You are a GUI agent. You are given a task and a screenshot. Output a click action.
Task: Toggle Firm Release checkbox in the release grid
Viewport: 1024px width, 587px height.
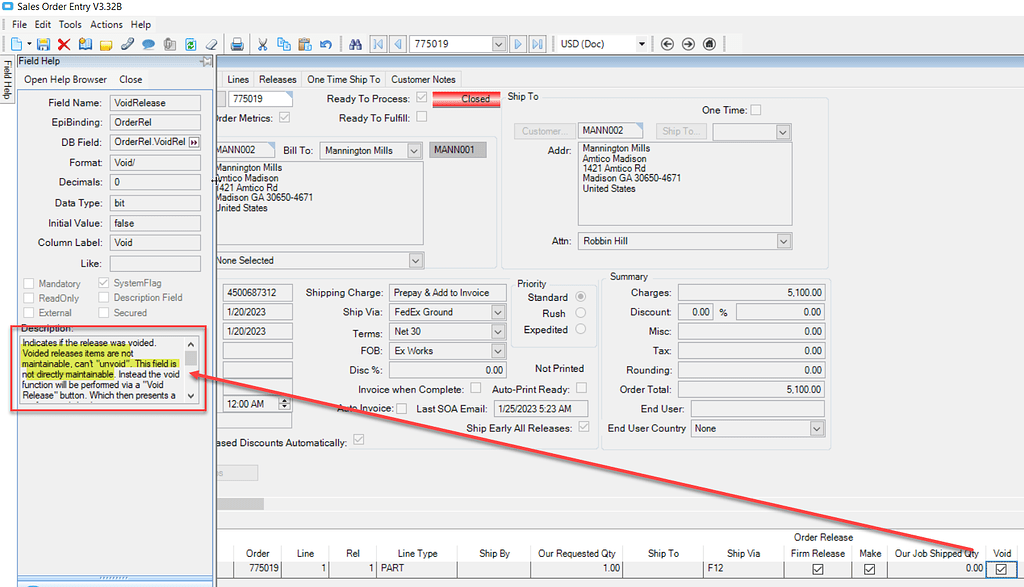pyautogui.click(x=817, y=567)
